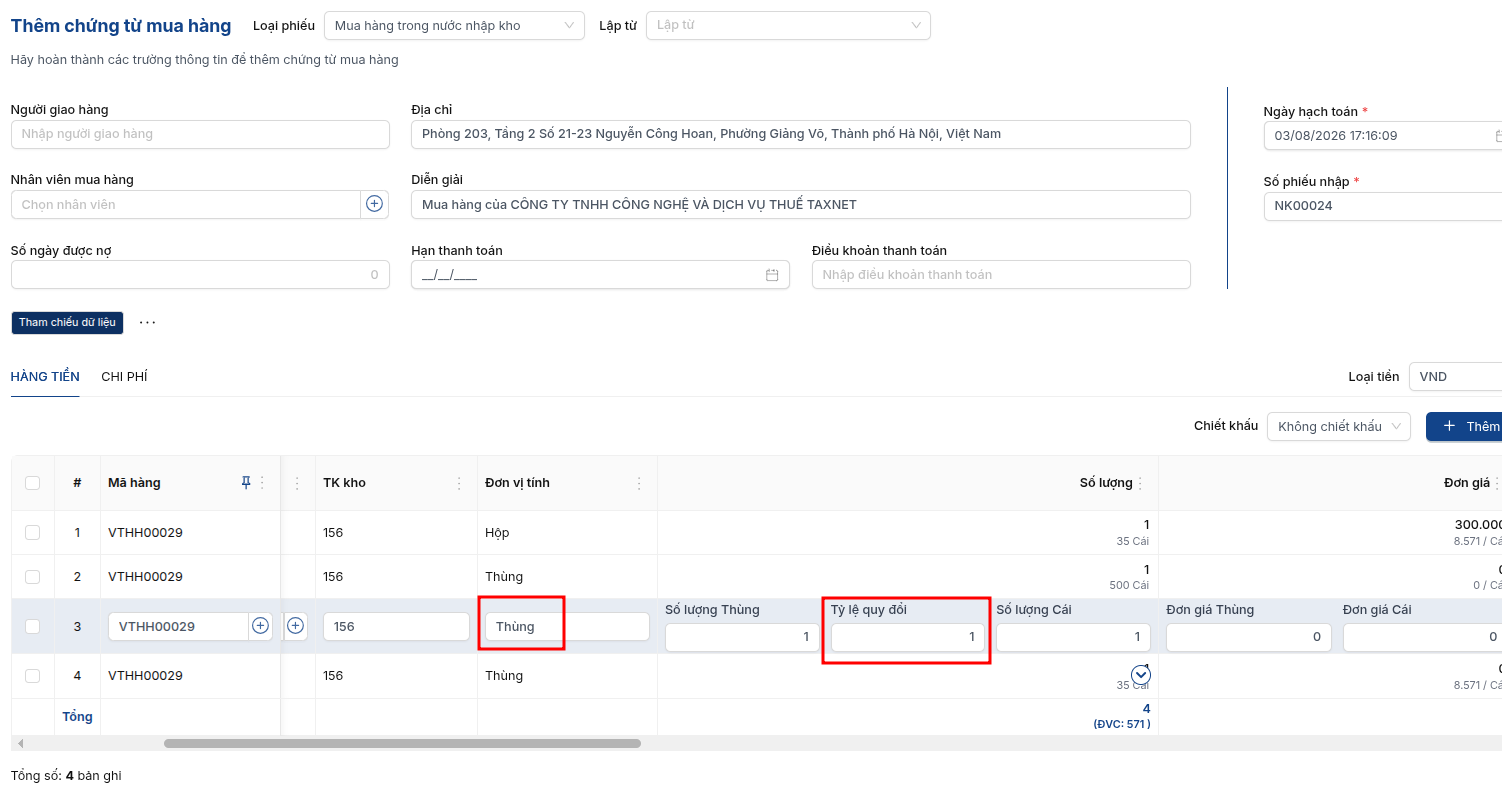This screenshot has height=786, width=1502.
Task: Check the checkbox for row 1
Action: [32, 533]
